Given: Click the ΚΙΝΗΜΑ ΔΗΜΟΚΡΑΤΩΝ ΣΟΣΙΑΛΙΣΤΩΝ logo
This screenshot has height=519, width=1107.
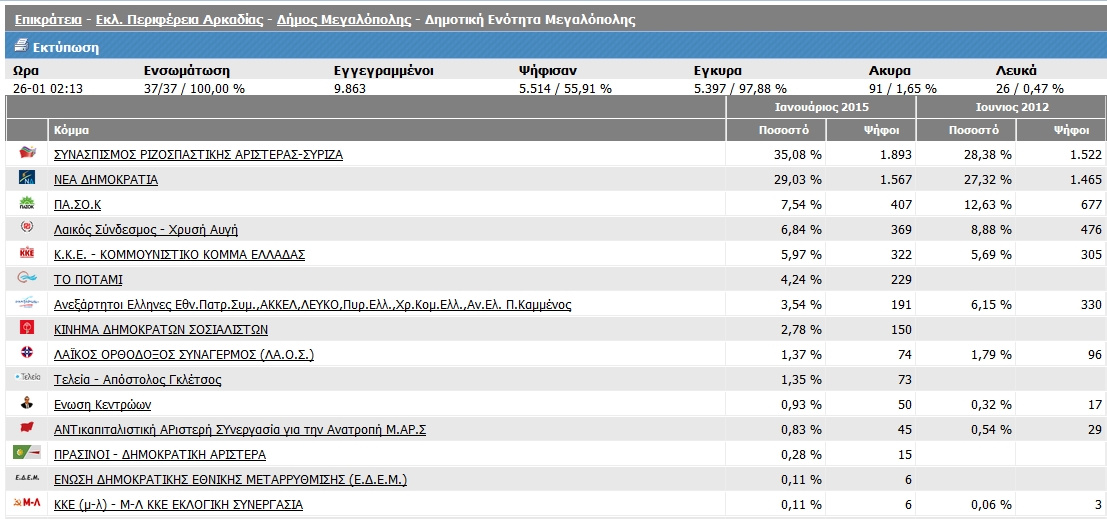Looking at the screenshot, I should point(27,329).
